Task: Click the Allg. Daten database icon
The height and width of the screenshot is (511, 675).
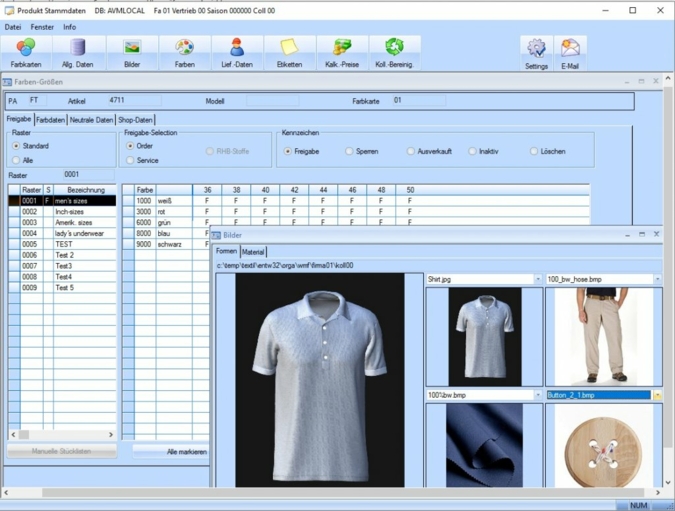Action: [78, 53]
